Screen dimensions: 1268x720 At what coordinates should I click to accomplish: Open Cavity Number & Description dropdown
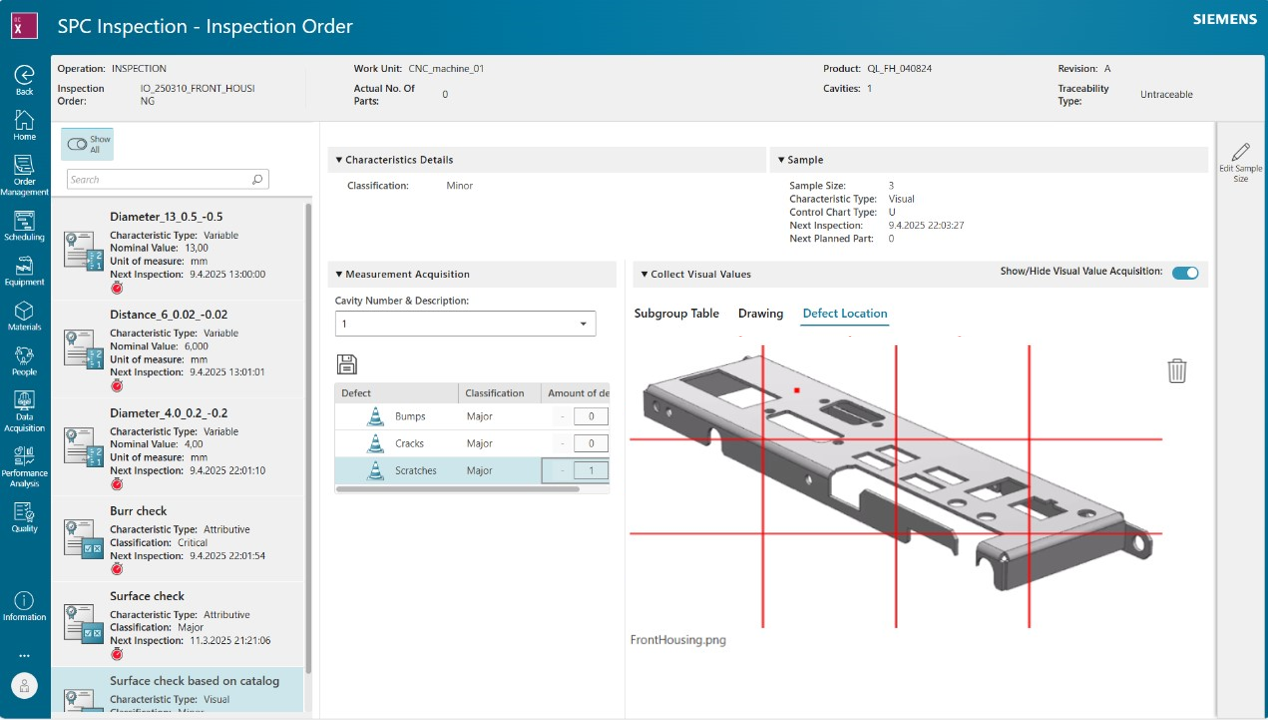click(465, 324)
